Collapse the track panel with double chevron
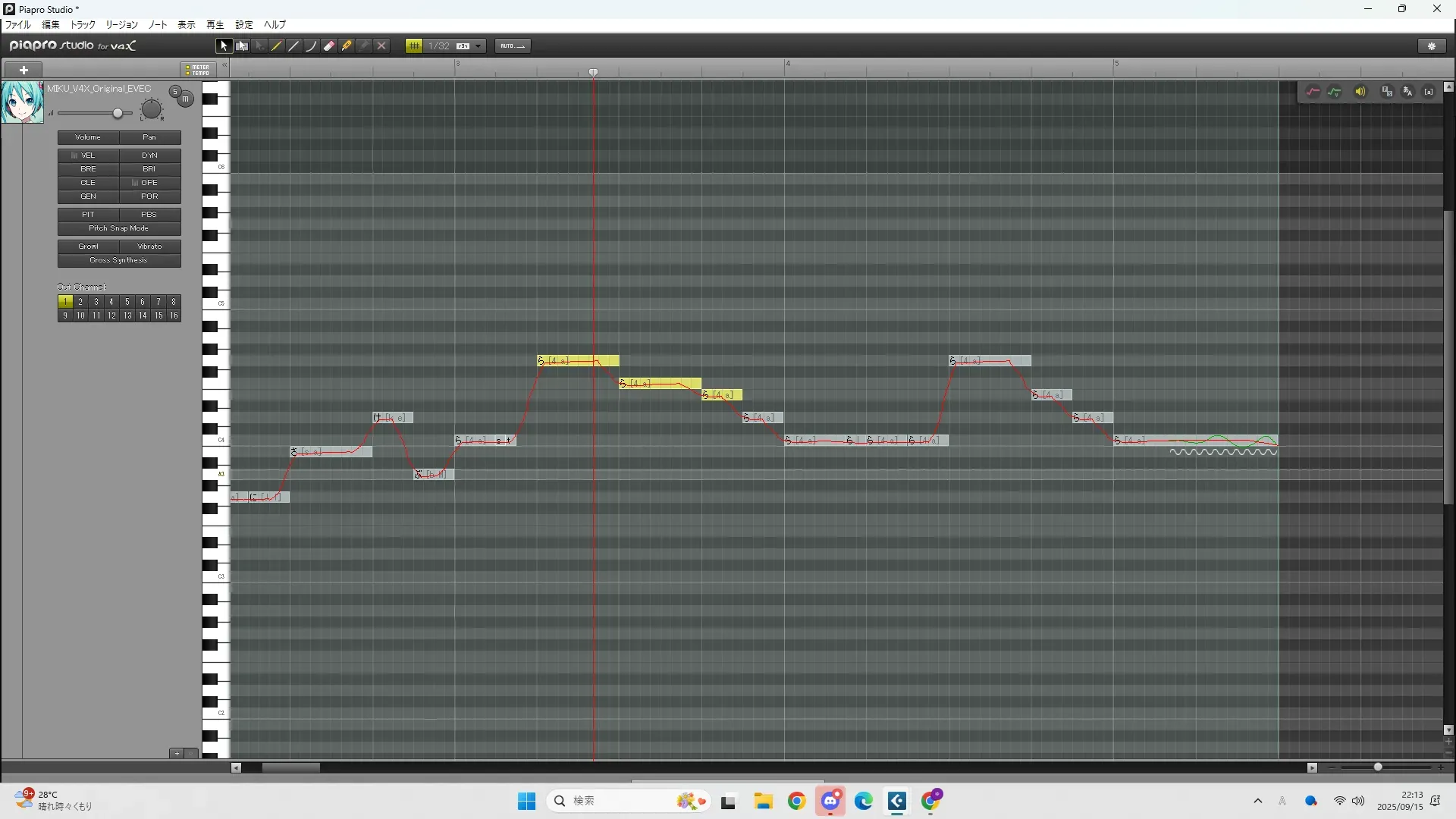This screenshot has width=1456, height=819. [224, 65]
